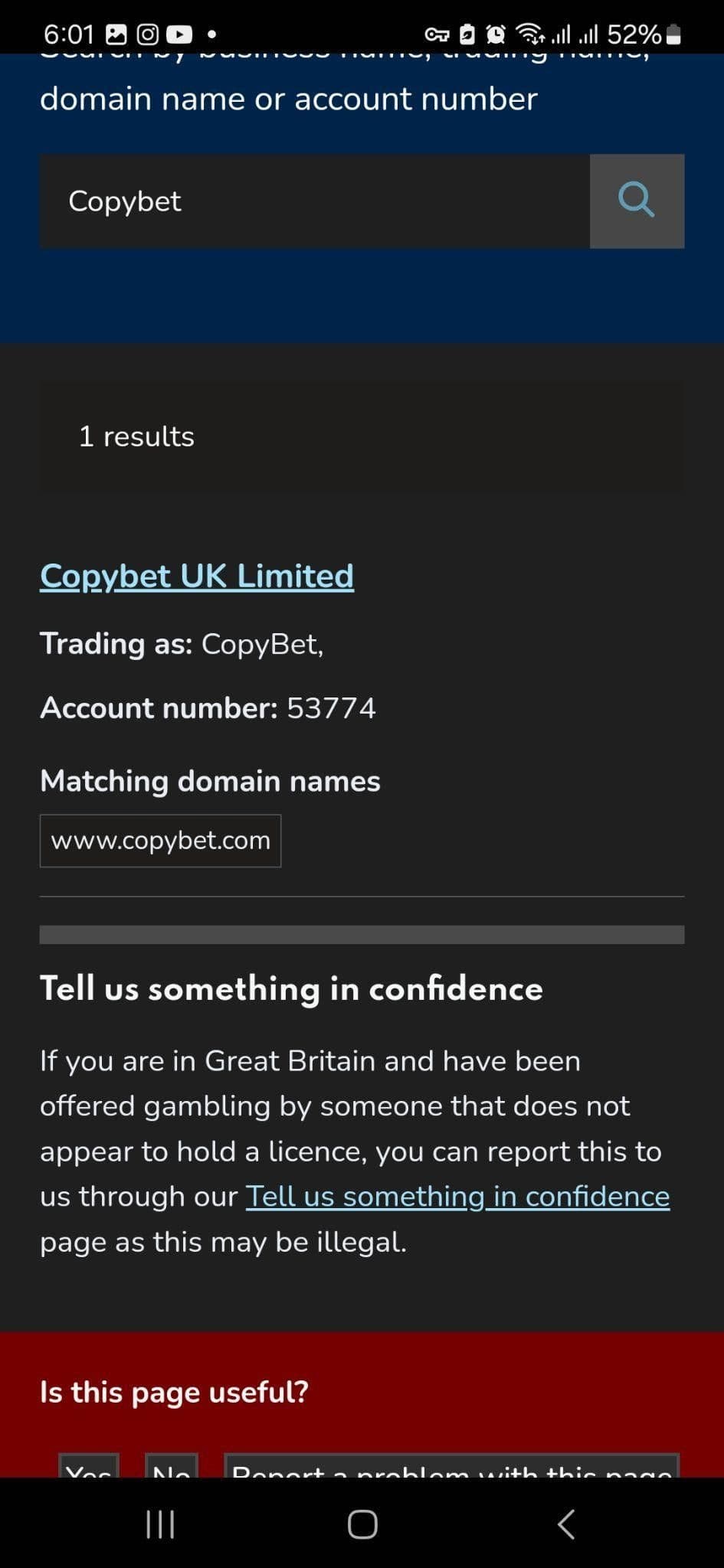Select the www.copybet.com matching domain
Viewport: 724px width, 1568px height.
[160, 840]
